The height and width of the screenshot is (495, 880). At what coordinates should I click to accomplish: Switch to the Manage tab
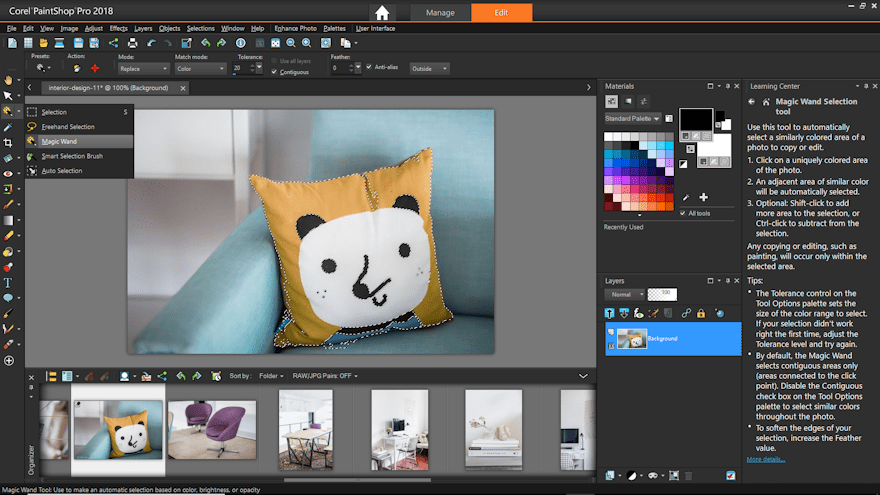(440, 13)
